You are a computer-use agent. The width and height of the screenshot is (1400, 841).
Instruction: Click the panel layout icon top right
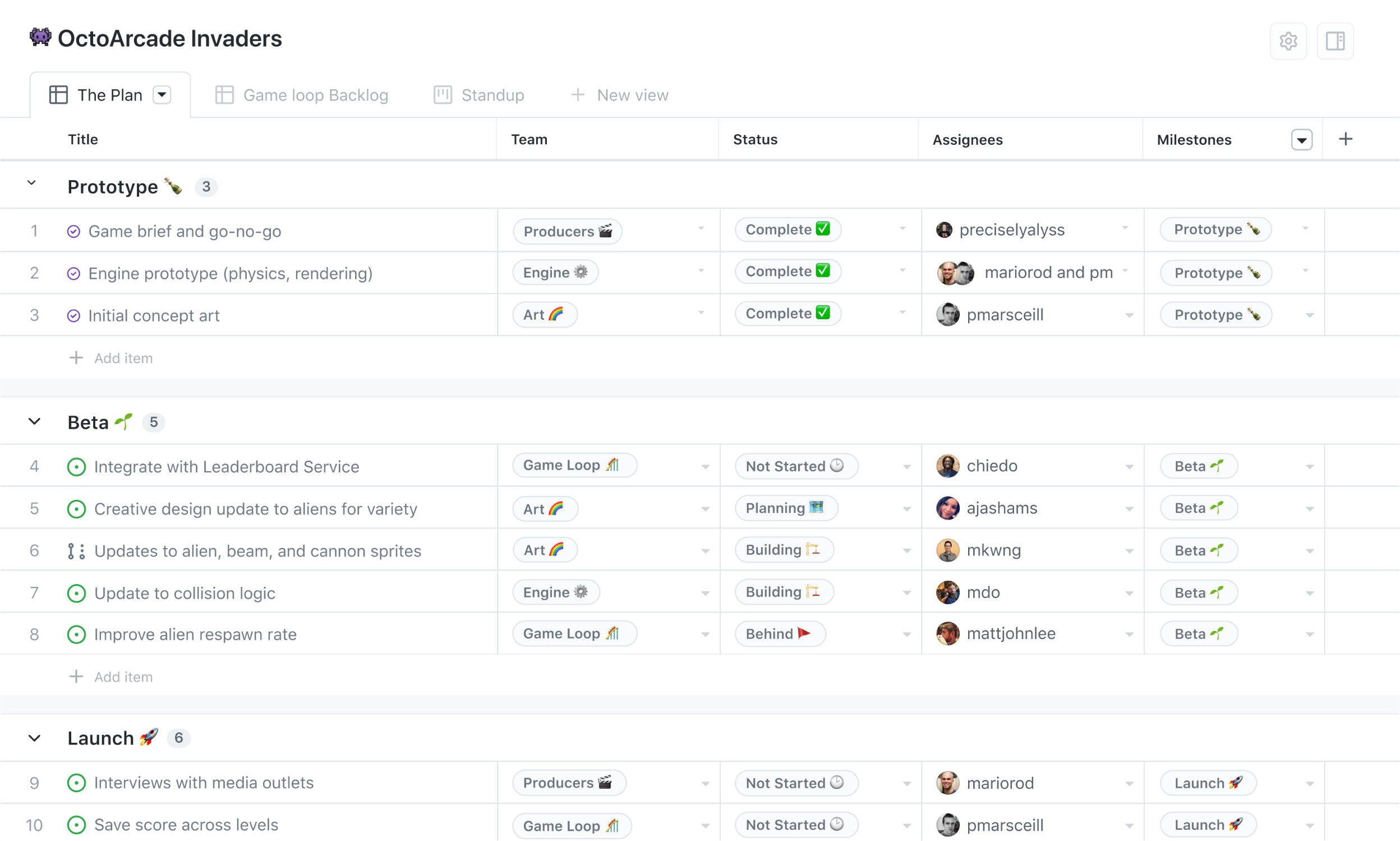[x=1335, y=41]
